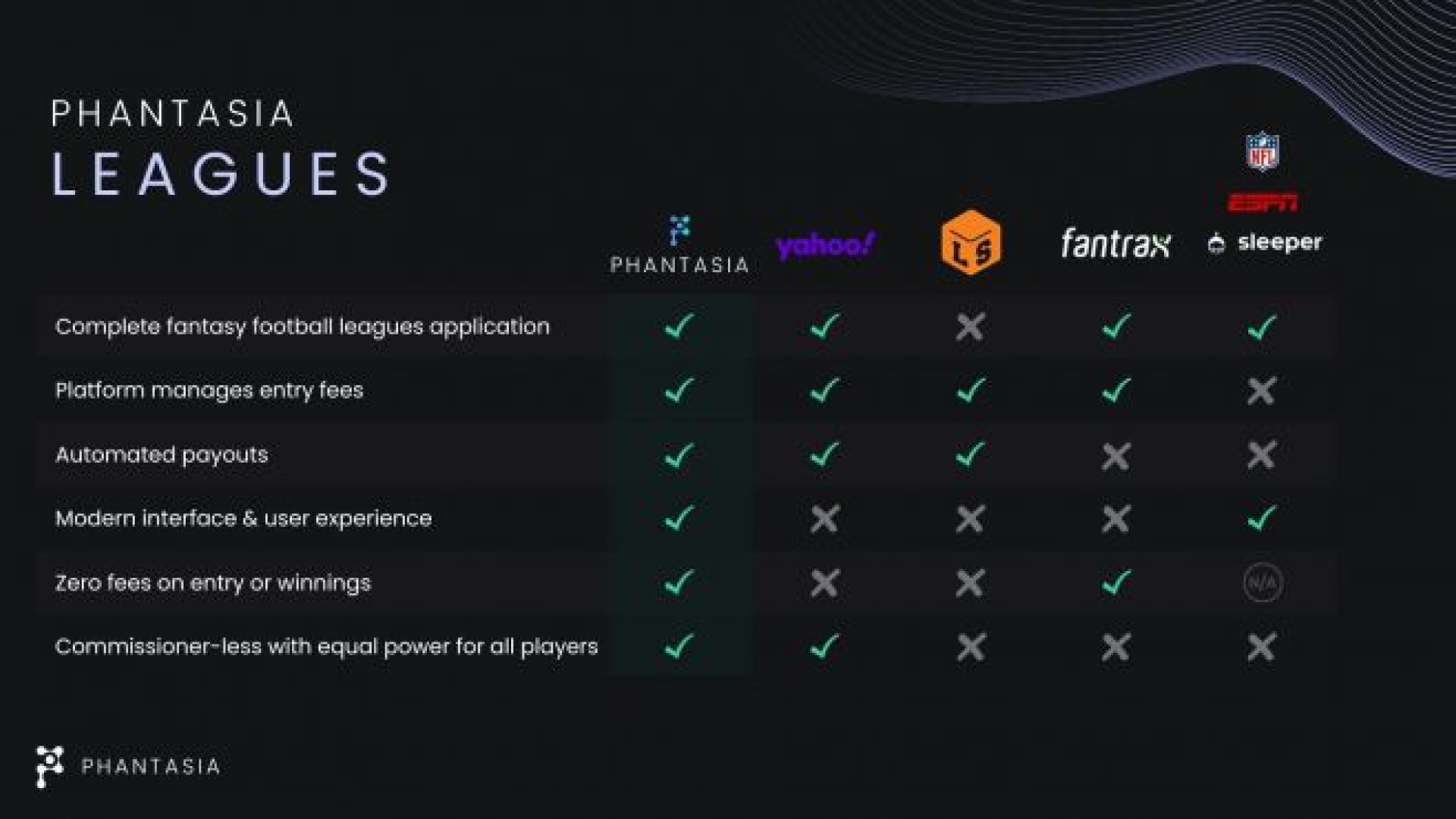Click Sleeper cross for Platform manages entry fees
Image resolution: width=1456 pixels, height=819 pixels.
[x=1262, y=391]
